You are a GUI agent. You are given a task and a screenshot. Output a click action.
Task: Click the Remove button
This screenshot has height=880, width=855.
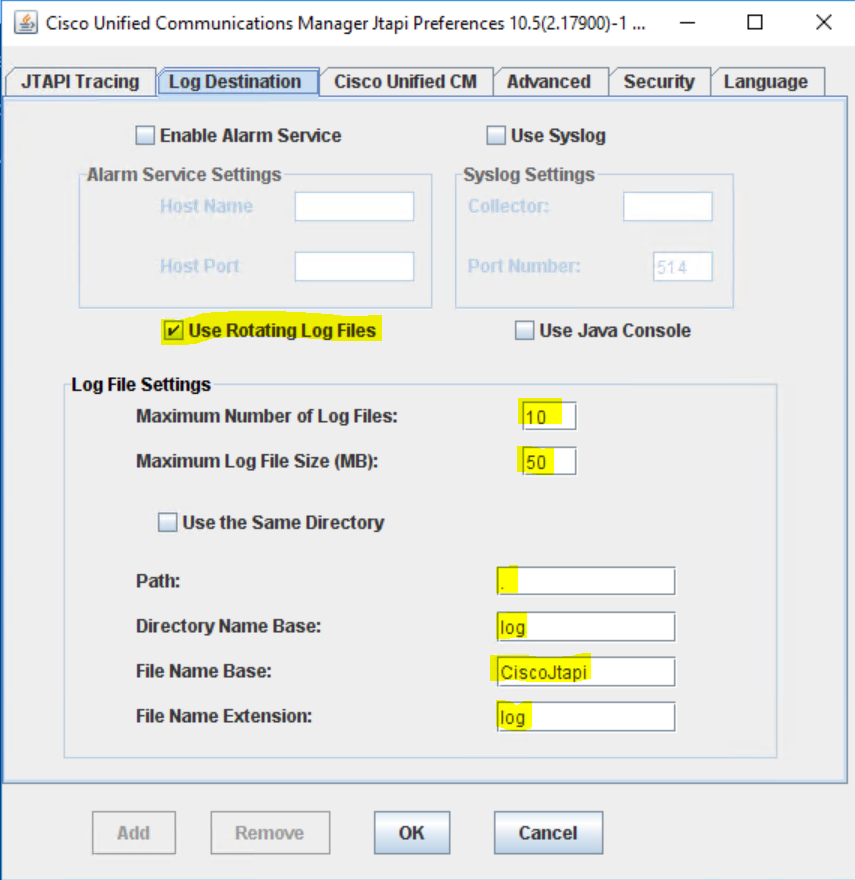pyautogui.click(x=270, y=833)
